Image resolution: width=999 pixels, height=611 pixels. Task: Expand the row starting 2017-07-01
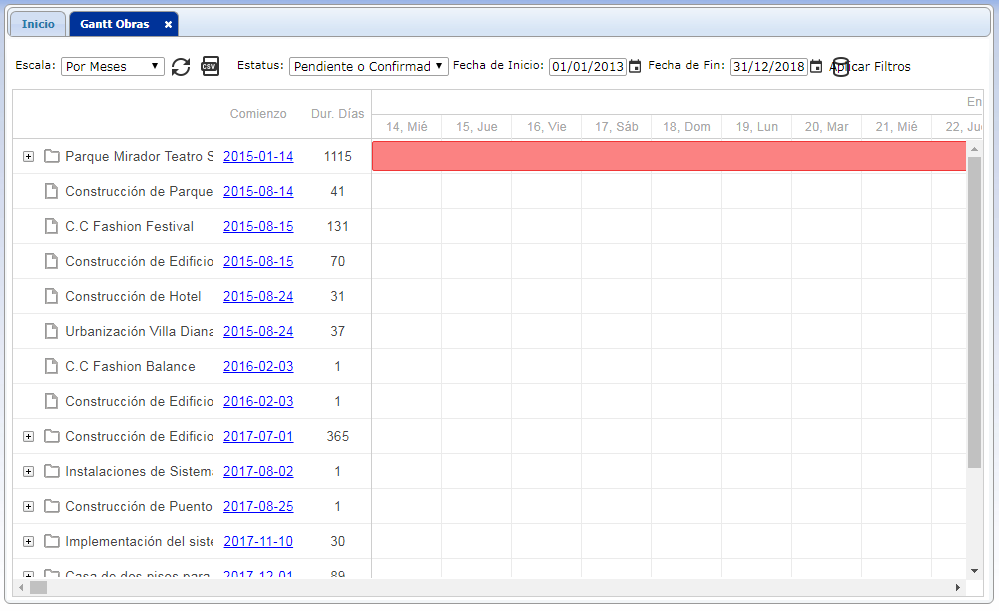click(28, 436)
